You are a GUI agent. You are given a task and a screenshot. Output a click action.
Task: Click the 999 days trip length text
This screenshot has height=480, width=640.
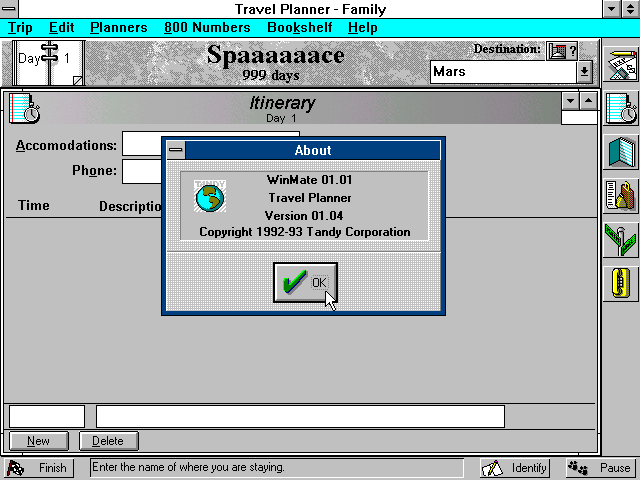[x=271, y=75]
